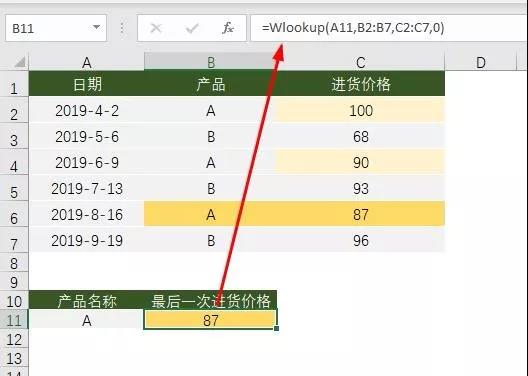Select product cell A in row 2
528x376 pixels.
click(x=211, y=110)
